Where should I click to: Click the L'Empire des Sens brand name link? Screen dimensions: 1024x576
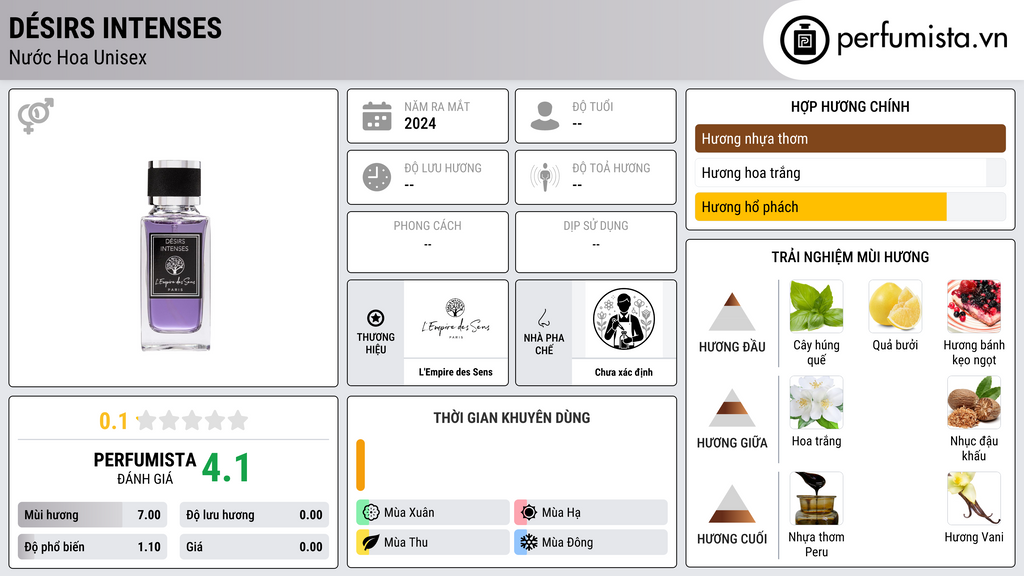click(x=455, y=372)
